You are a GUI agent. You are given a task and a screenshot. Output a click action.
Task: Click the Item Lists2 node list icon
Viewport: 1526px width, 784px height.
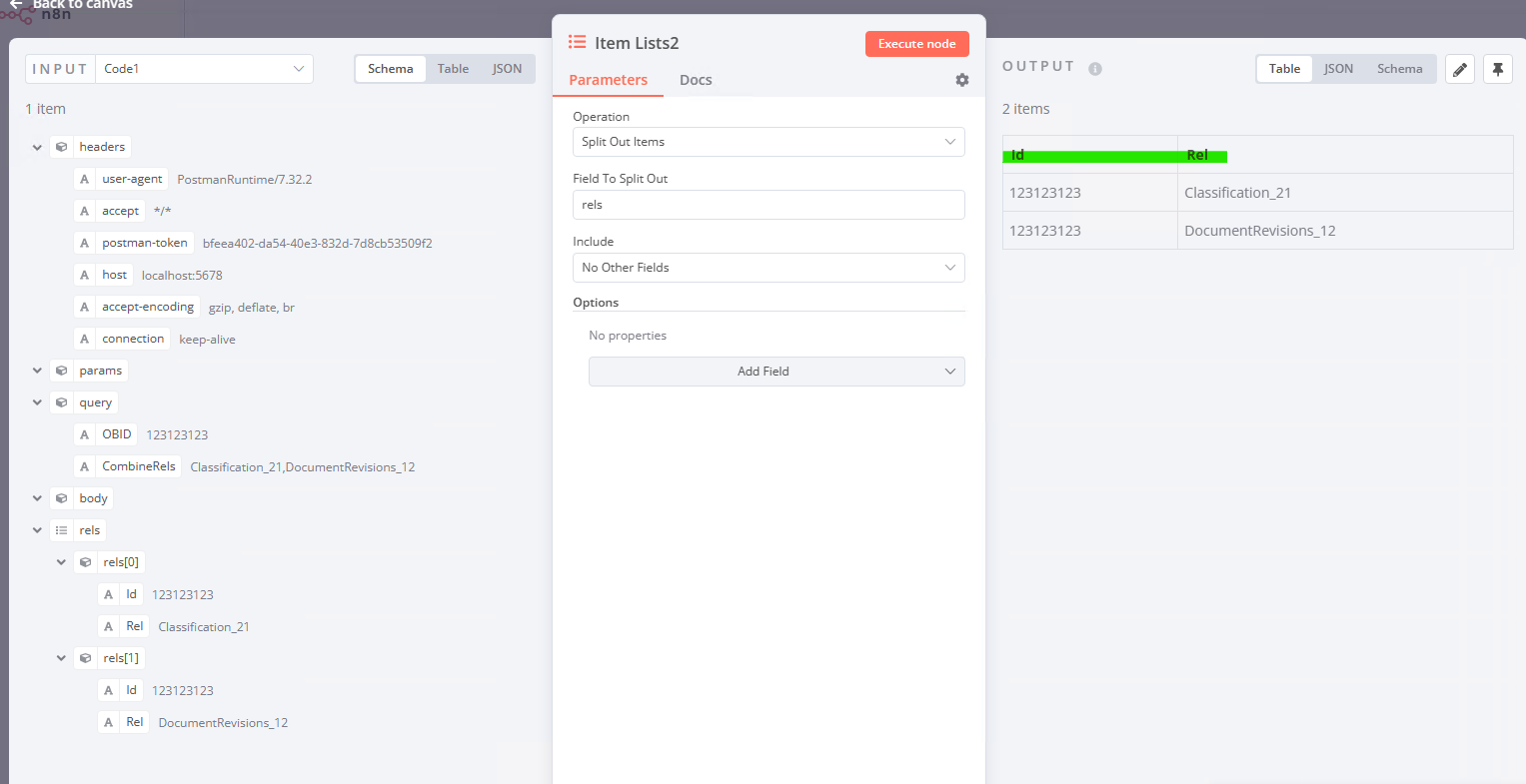click(577, 42)
